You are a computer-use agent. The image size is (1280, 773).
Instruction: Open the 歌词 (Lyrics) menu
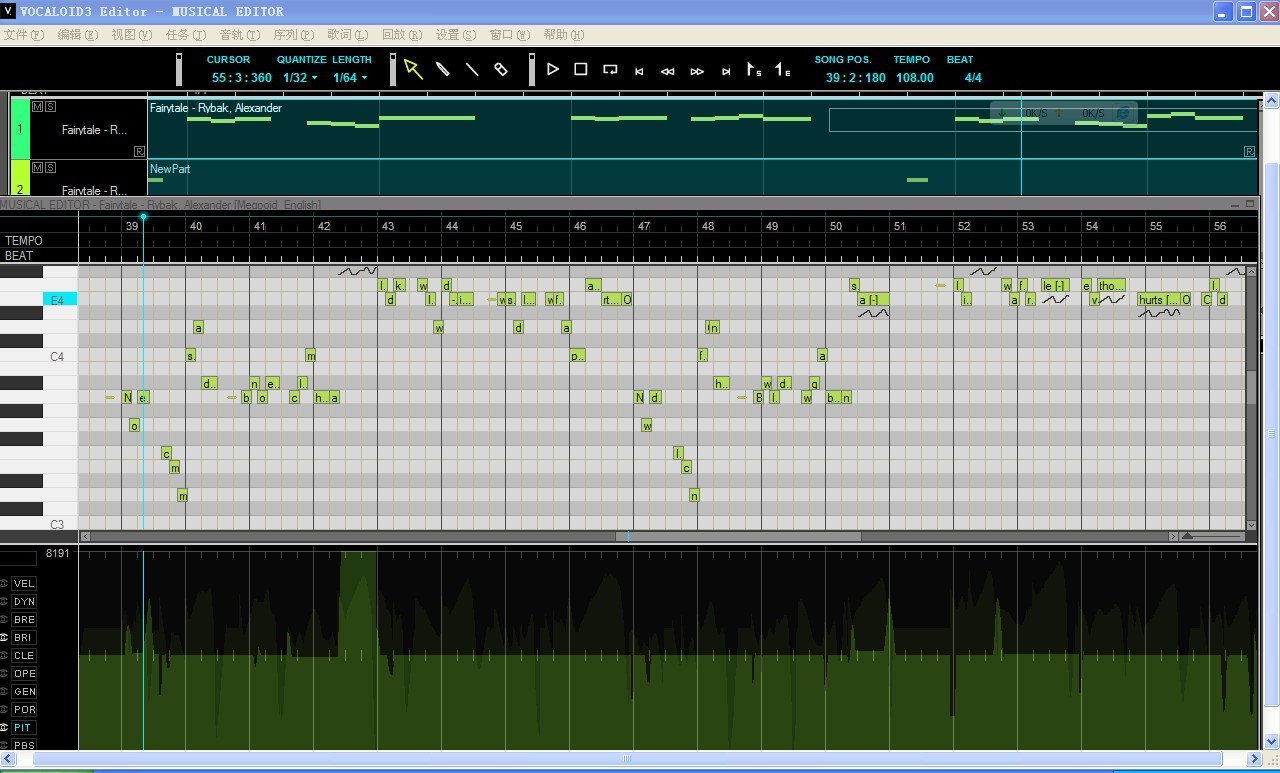tap(348, 34)
